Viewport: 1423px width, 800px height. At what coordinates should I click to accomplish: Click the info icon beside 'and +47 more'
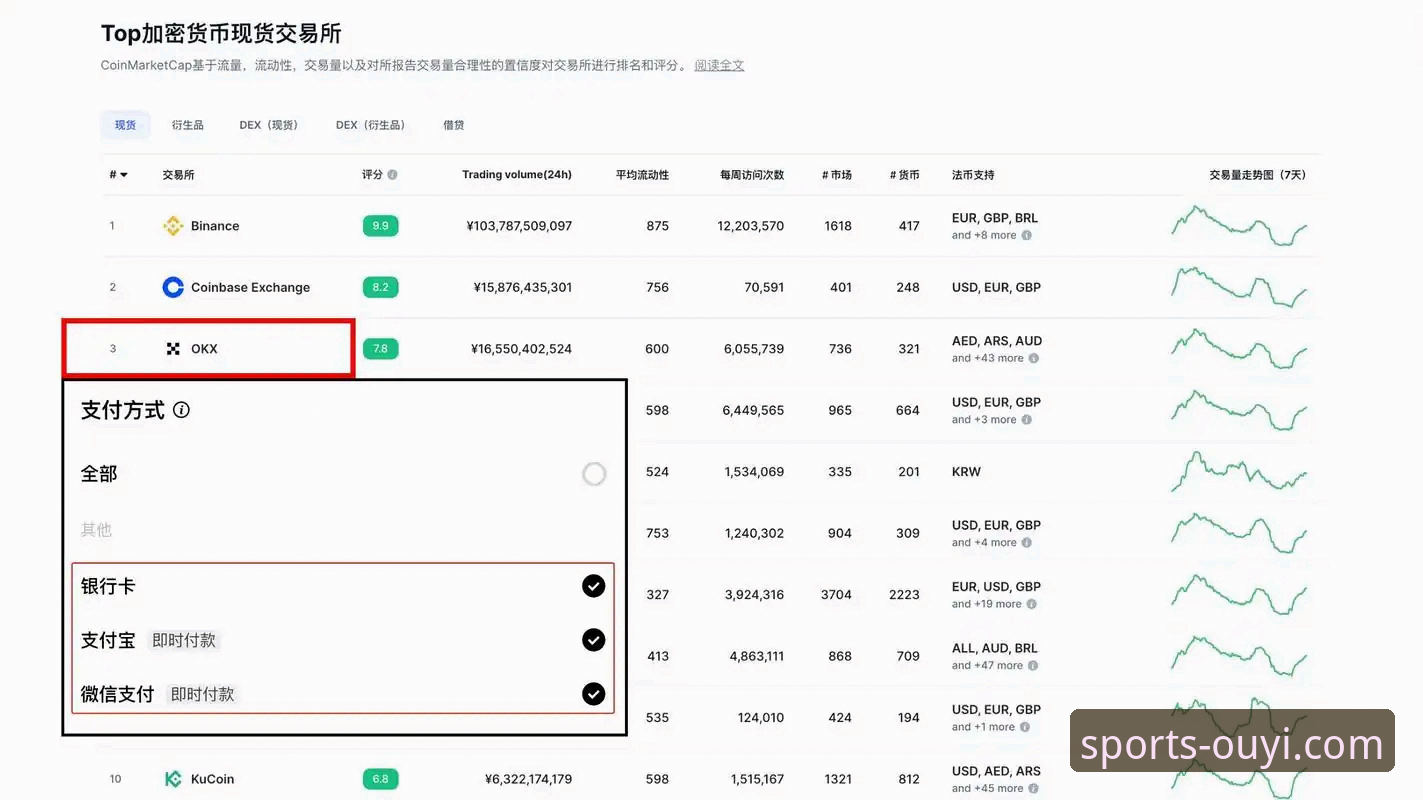click(x=1033, y=666)
